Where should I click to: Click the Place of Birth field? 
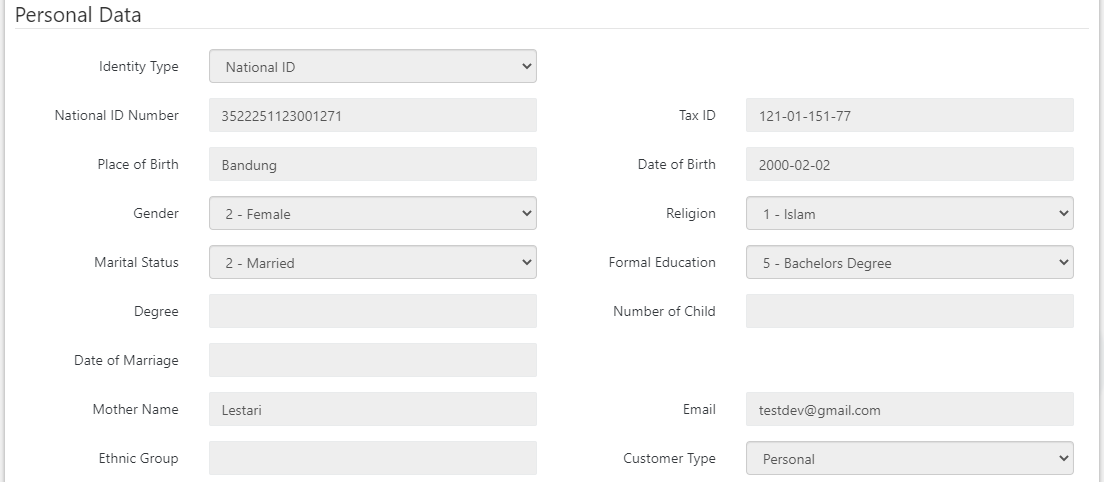coord(372,165)
